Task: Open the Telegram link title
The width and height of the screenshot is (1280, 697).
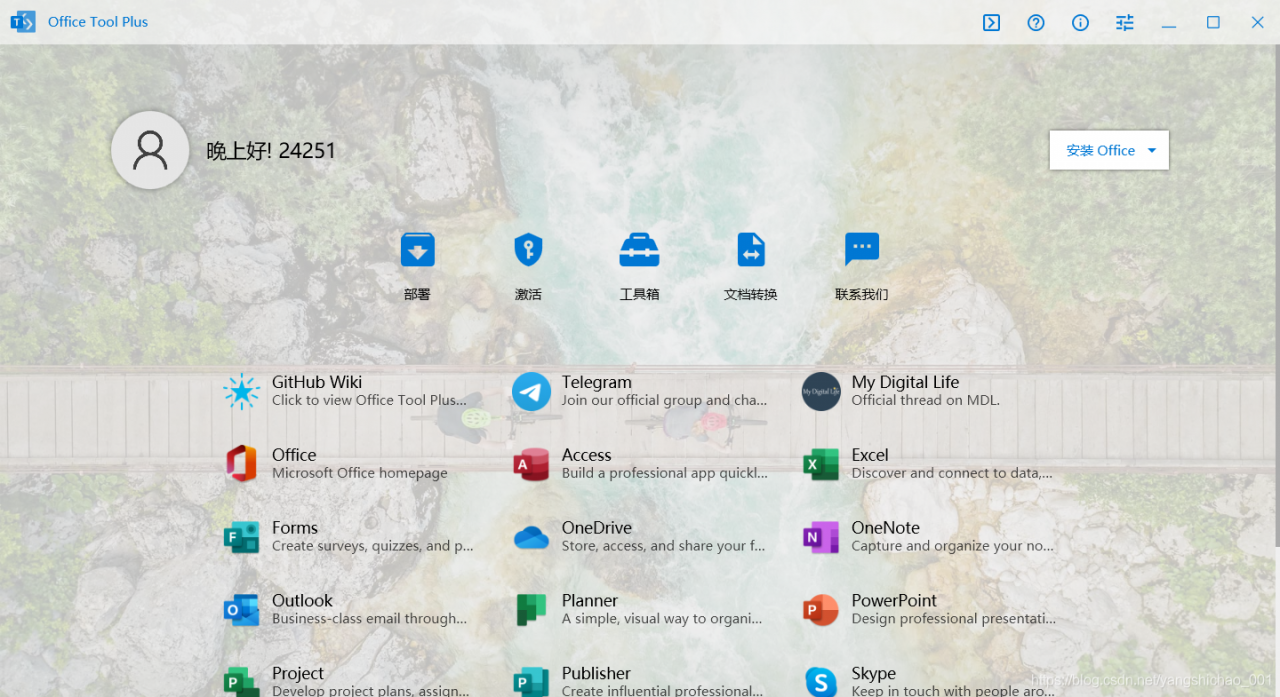Action: [x=597, y=382]
